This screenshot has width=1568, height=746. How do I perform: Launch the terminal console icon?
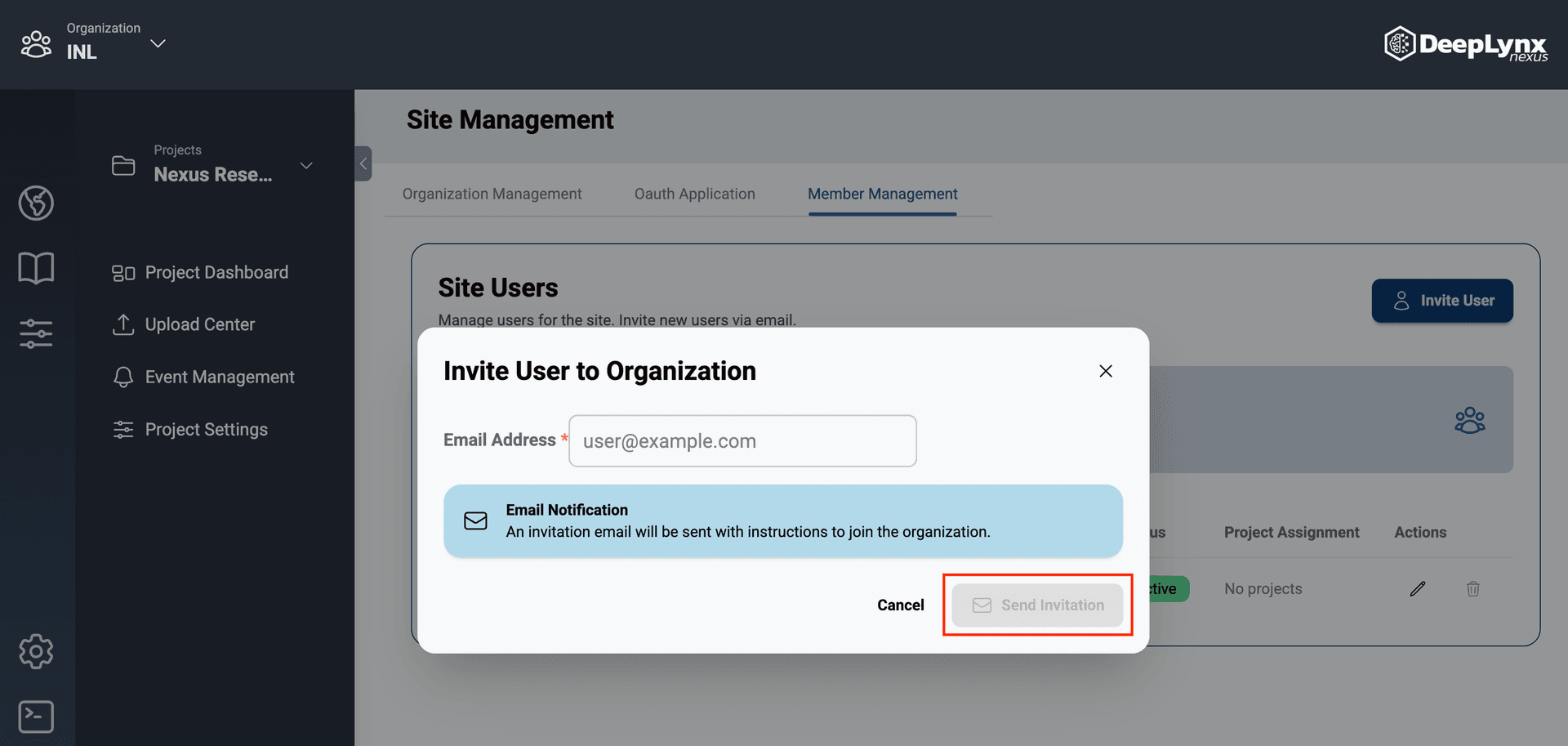pyautogui.click(x=36, y=716)
